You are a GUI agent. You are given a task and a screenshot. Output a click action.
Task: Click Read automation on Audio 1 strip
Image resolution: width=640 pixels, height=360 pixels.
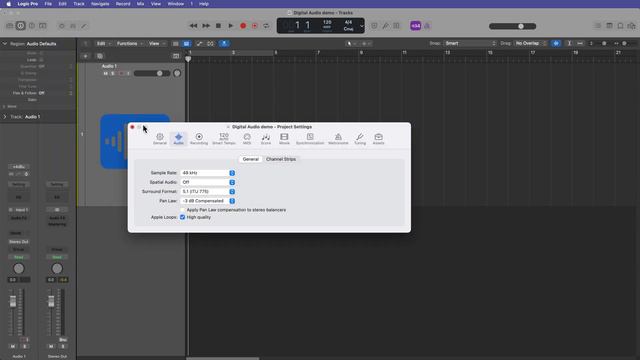click(x=19, y=257)
